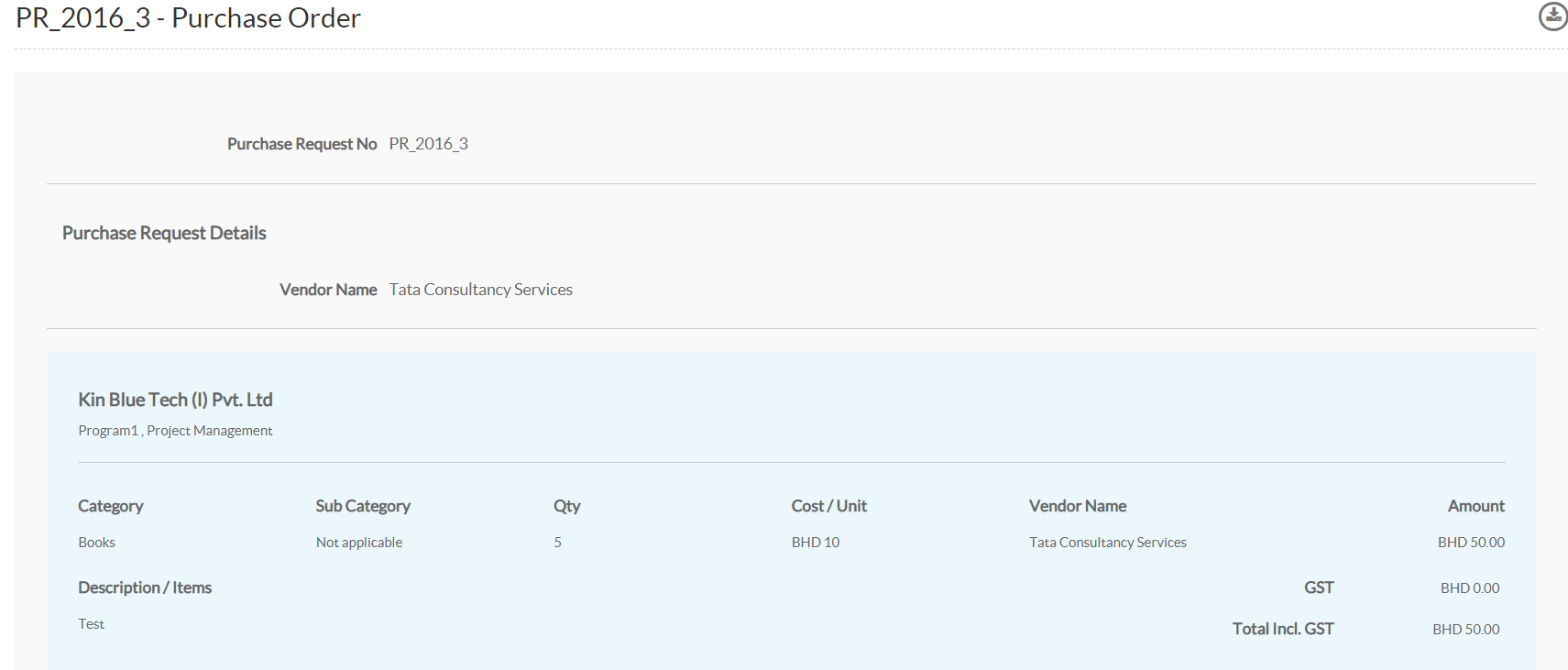
Task: Select the total value 'BHD 50.00' incl. GST
Action: tap(1466, 630)
